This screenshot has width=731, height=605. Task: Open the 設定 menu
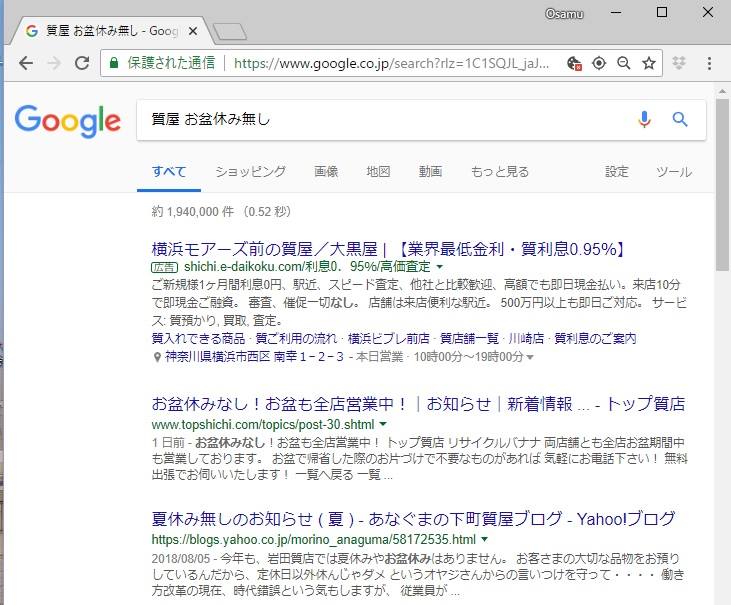point(617,172)
